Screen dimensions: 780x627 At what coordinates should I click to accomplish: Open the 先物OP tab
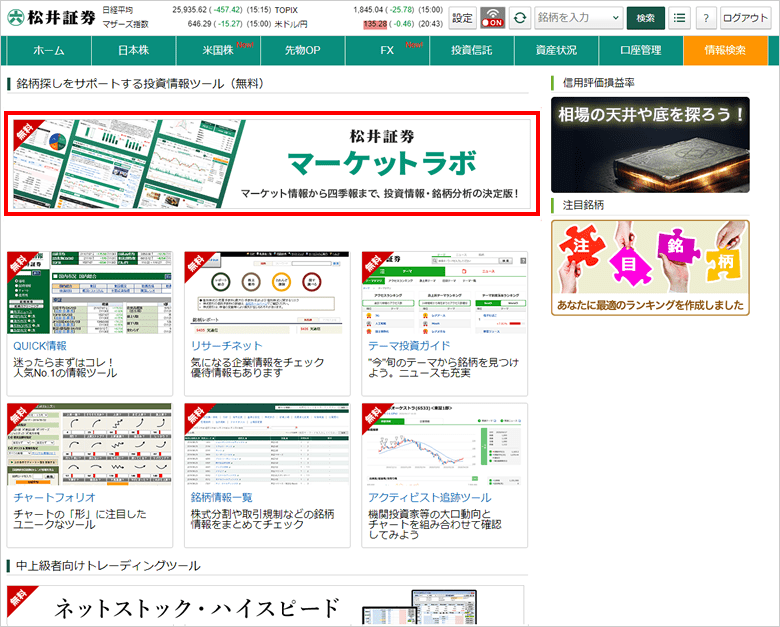[302, 50]
